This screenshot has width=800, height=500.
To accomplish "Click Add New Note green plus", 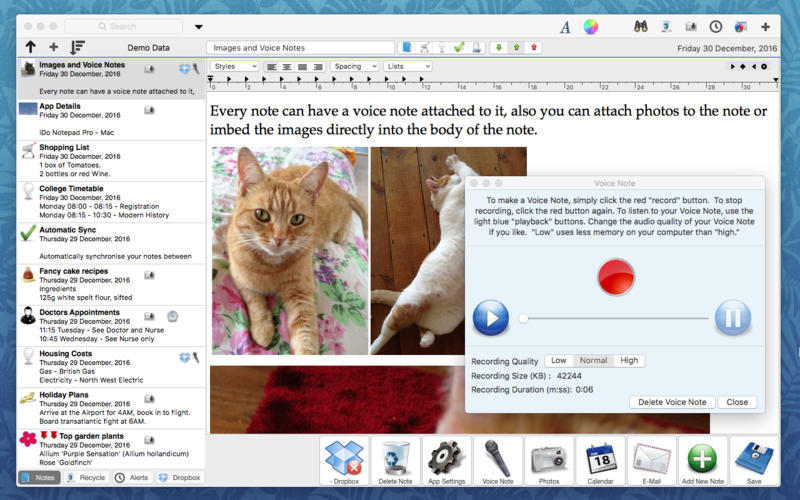I will coord(703,461).
